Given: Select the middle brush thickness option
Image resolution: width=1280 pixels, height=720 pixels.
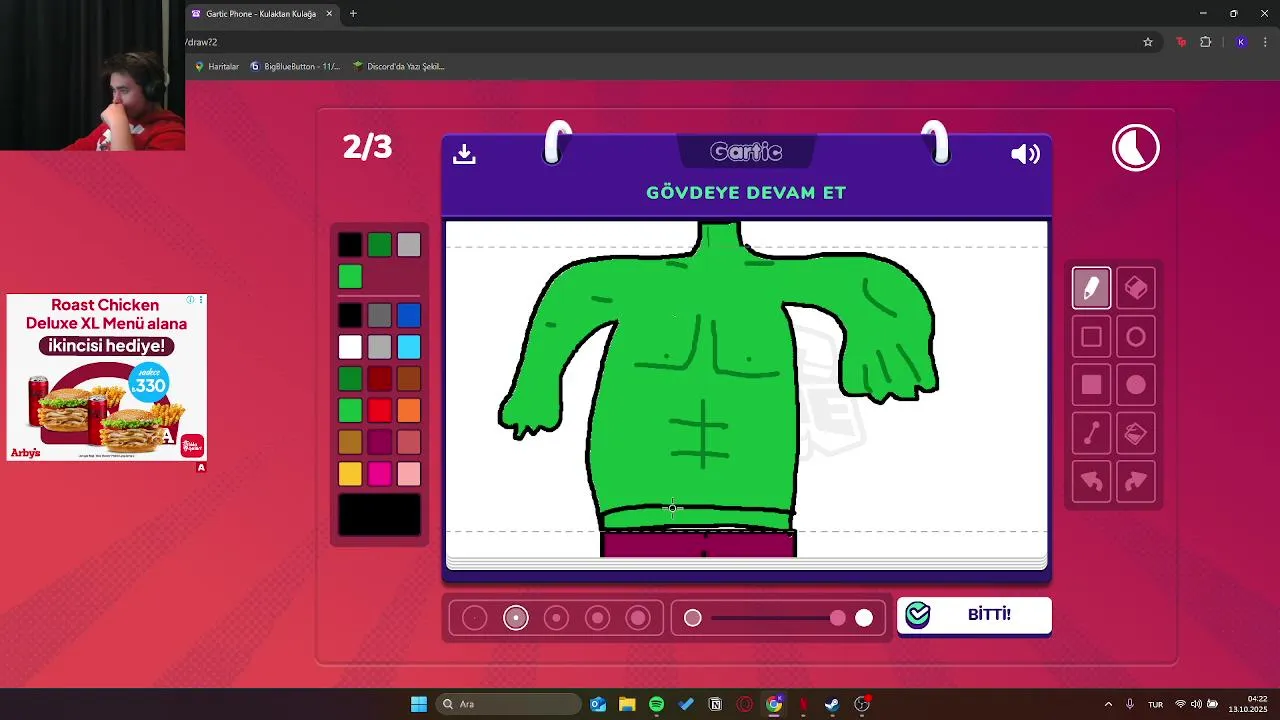Looking at the screenshot, I should [557, 618].
